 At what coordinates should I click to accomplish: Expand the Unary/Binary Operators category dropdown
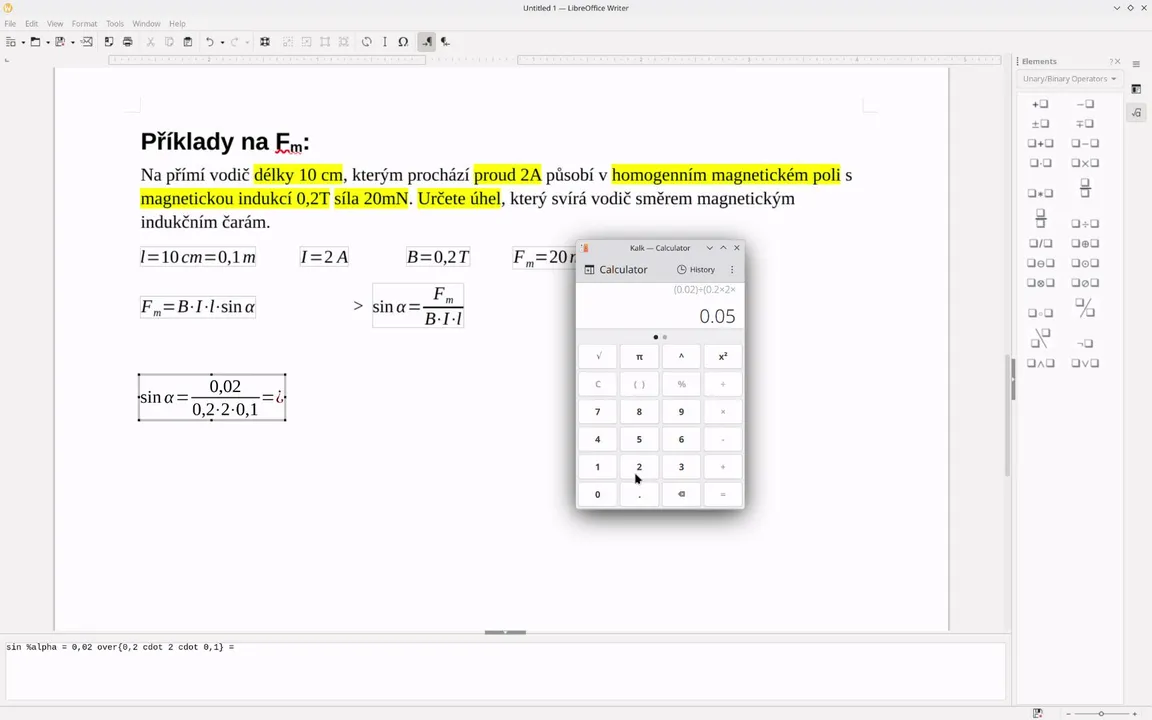click(x=1070, y=79)
